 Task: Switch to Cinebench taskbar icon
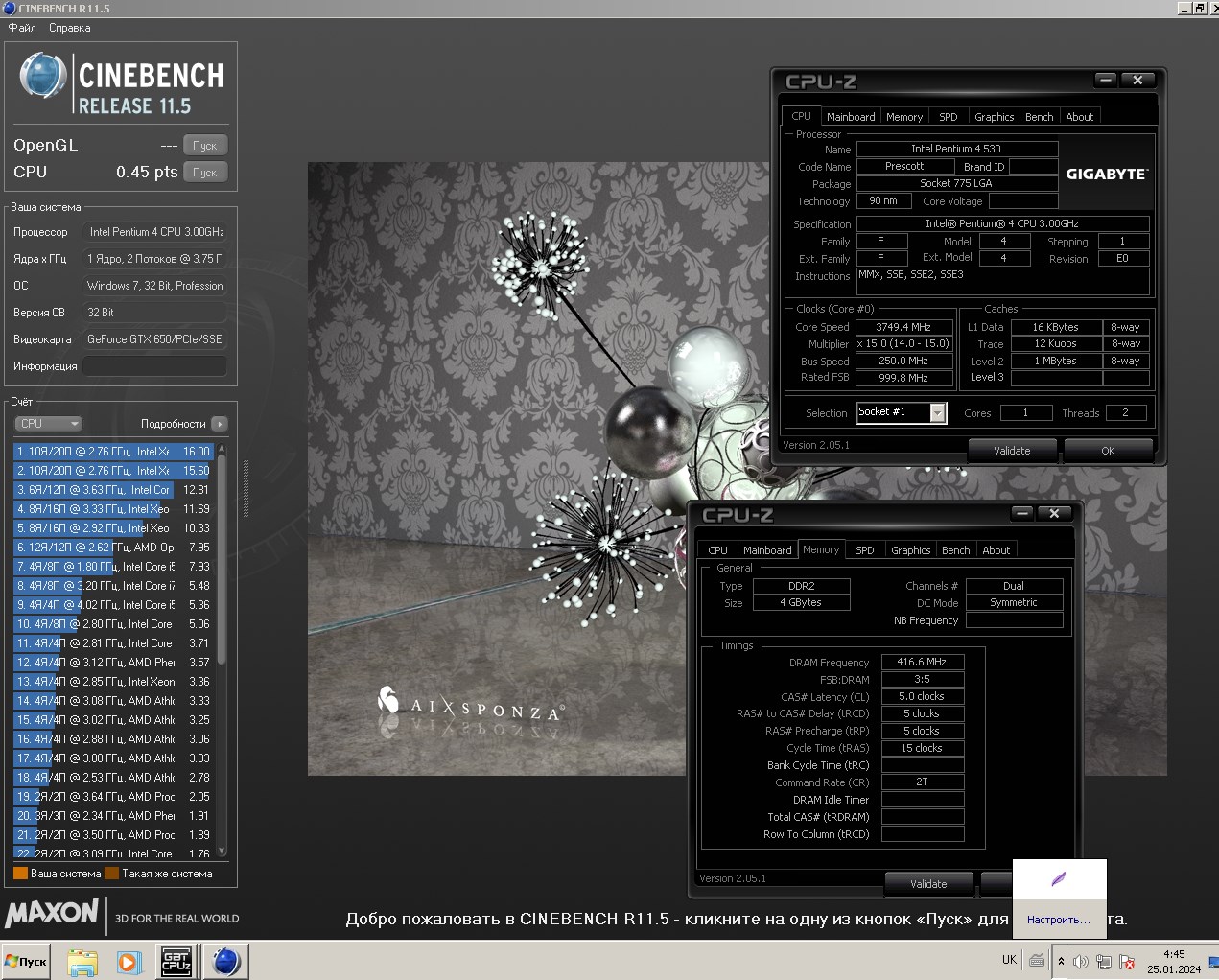pyautogui.click(x=227, y=961)
